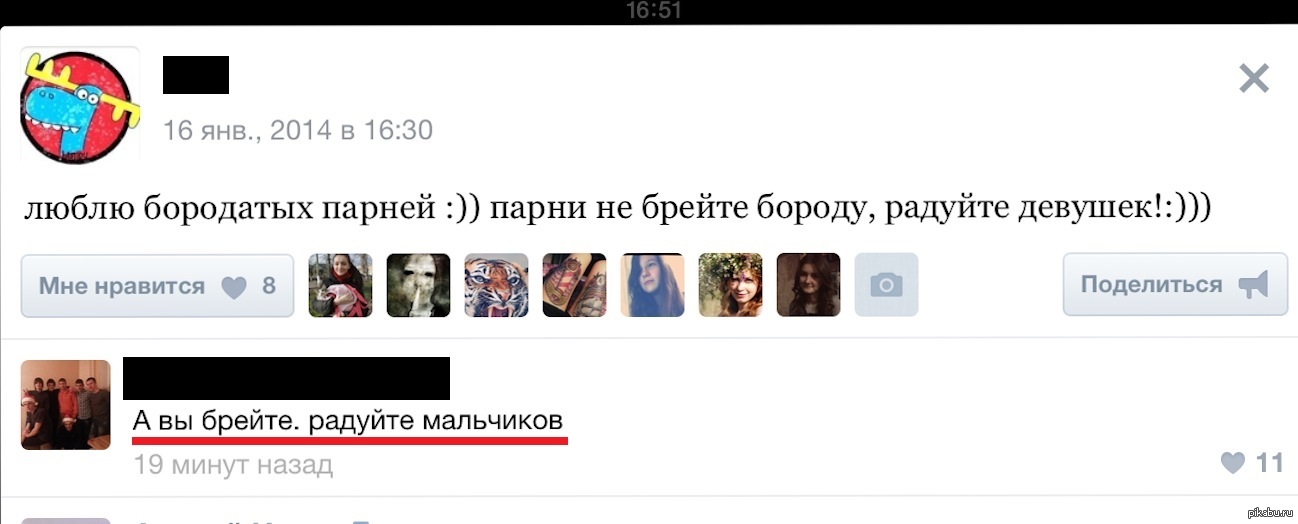Open commenter's group photo avatar
Viewport: 1298px width, 524px height.
pos(65,405)
